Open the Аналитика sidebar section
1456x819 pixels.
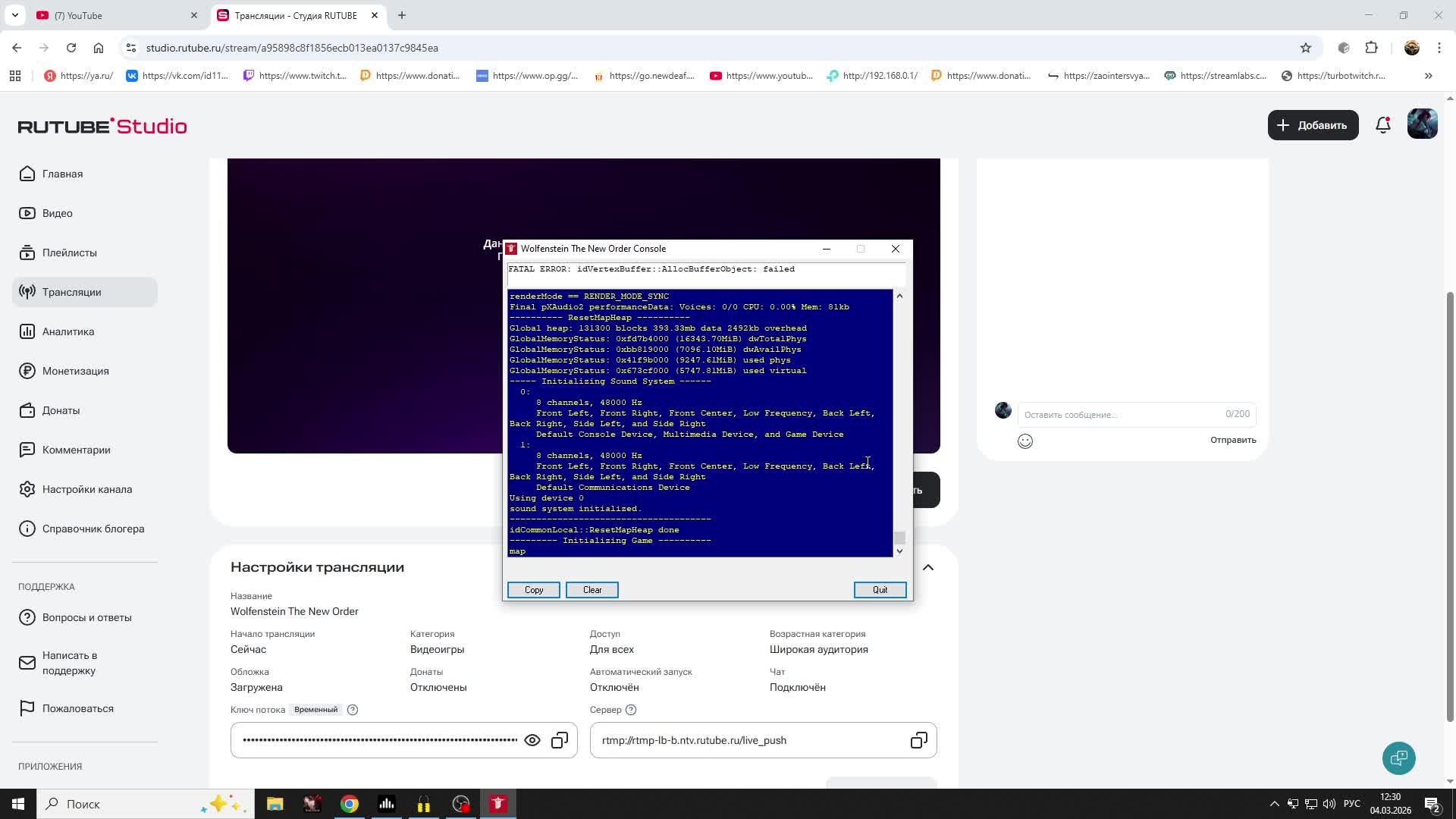point(68,331)
